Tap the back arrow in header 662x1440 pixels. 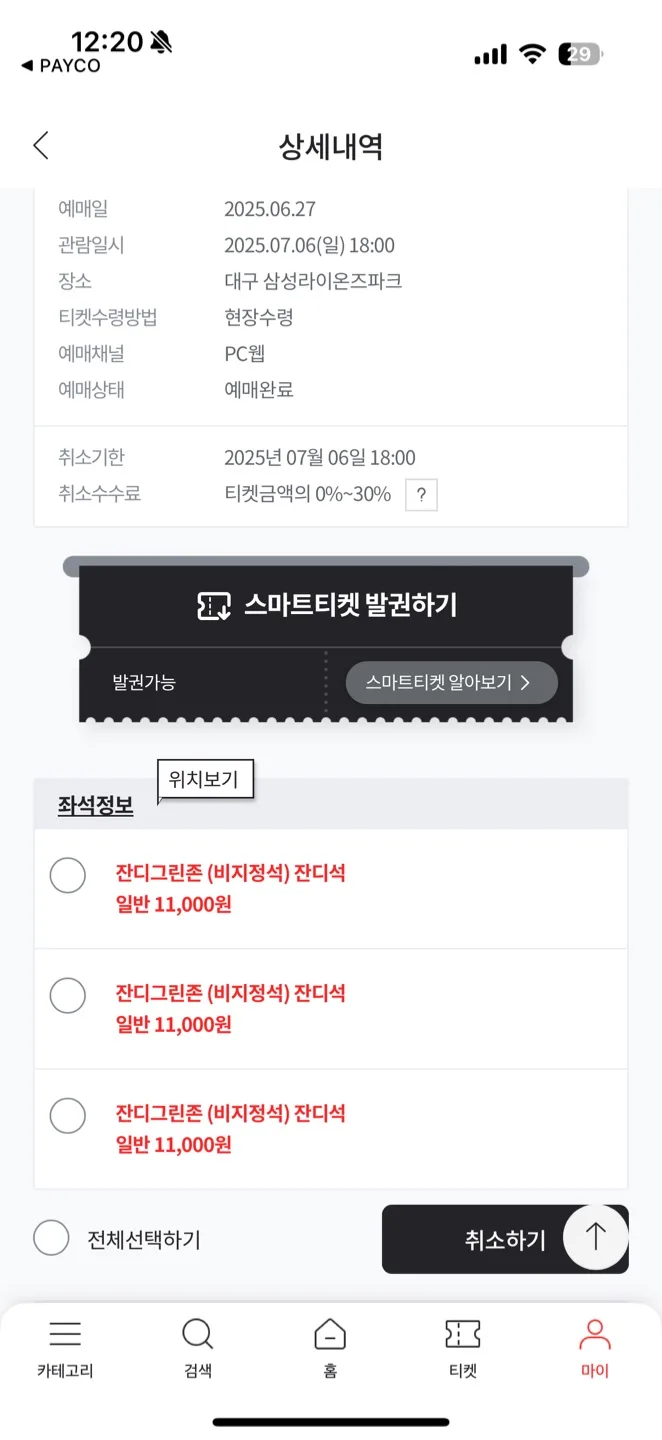[x=40, y=146]
